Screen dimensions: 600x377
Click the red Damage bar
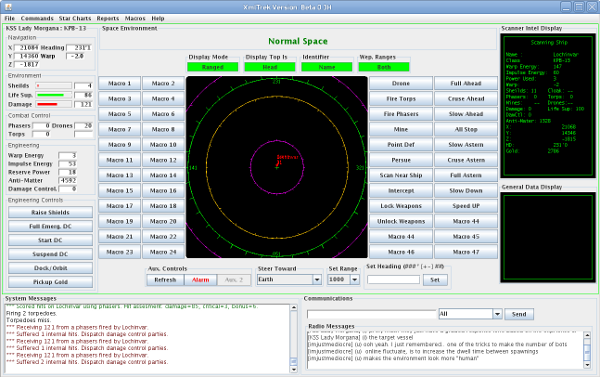point(54,104)
